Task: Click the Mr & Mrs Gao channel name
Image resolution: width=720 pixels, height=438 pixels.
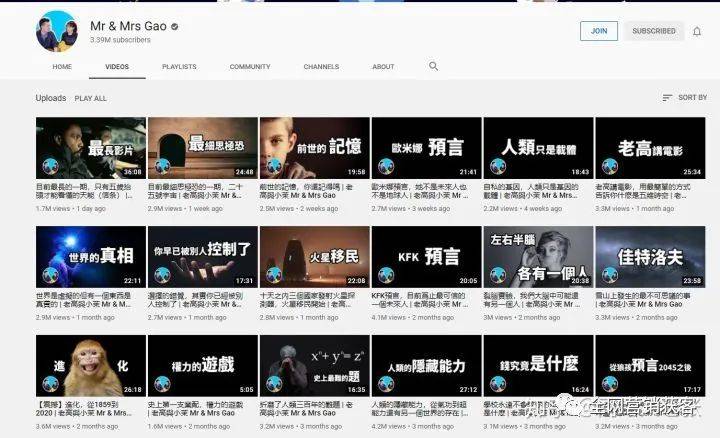Action: click(x=128, y=26)
